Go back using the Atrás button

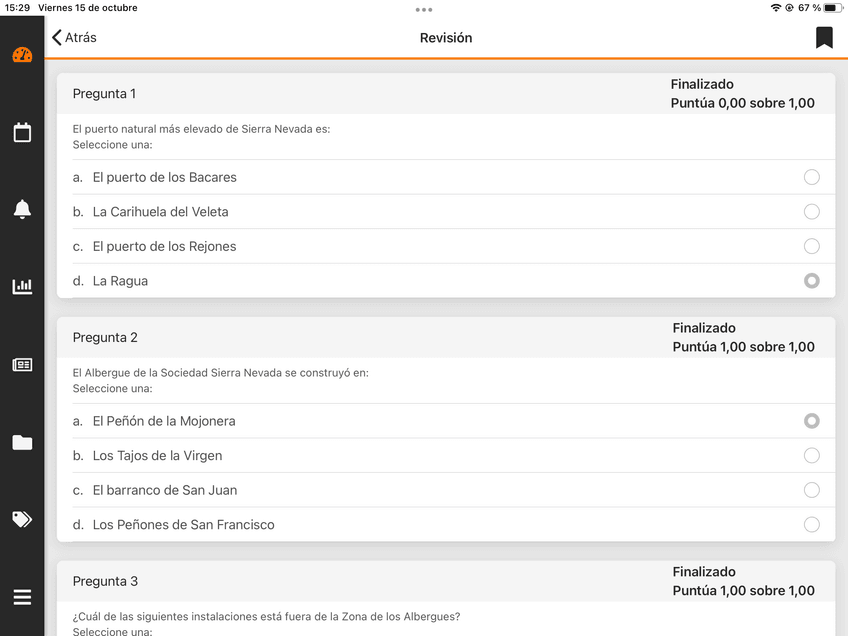pyautogui.click(x=75, y=38)
